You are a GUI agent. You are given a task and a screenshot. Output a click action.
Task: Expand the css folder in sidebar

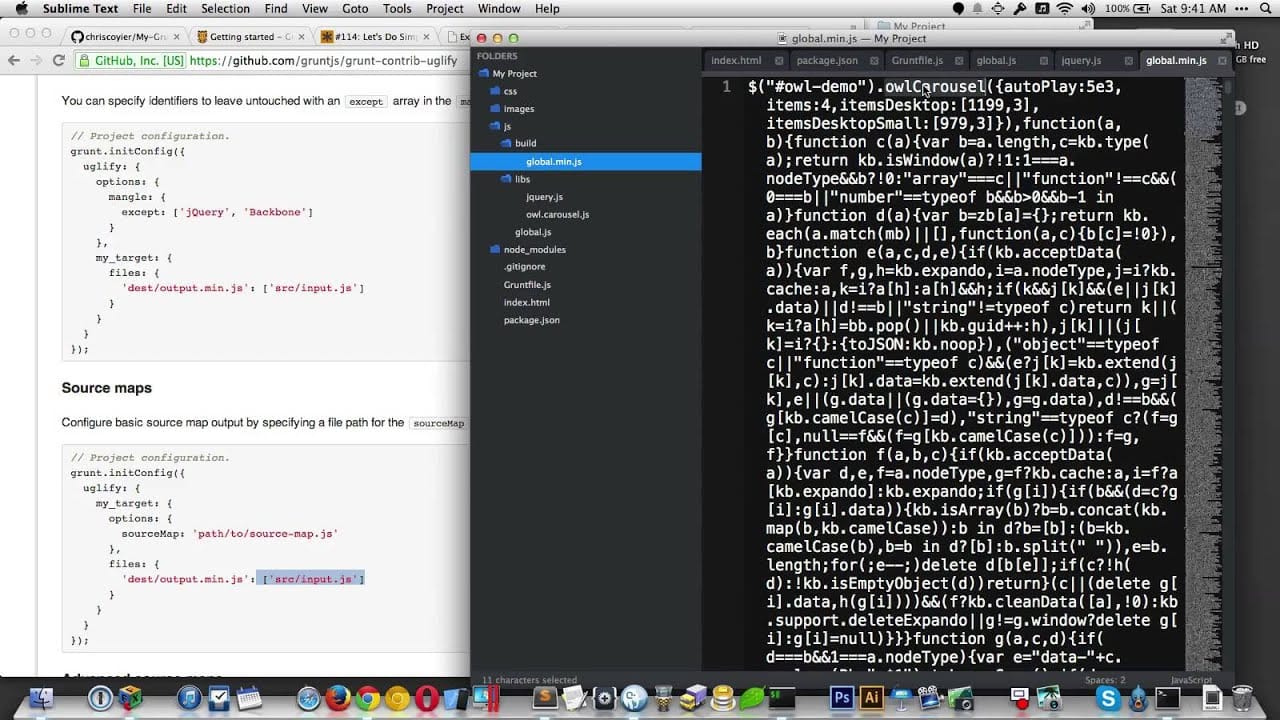[x=495, y=91]
